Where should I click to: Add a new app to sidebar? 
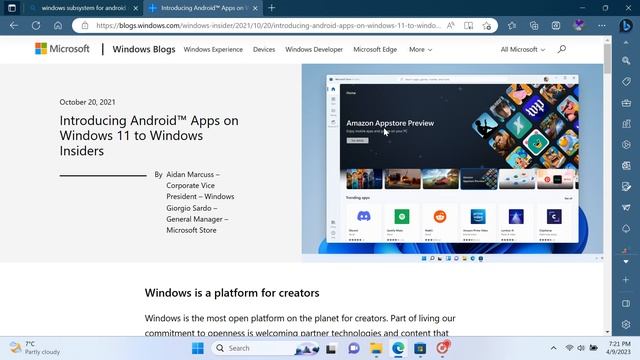pos(626,280)
